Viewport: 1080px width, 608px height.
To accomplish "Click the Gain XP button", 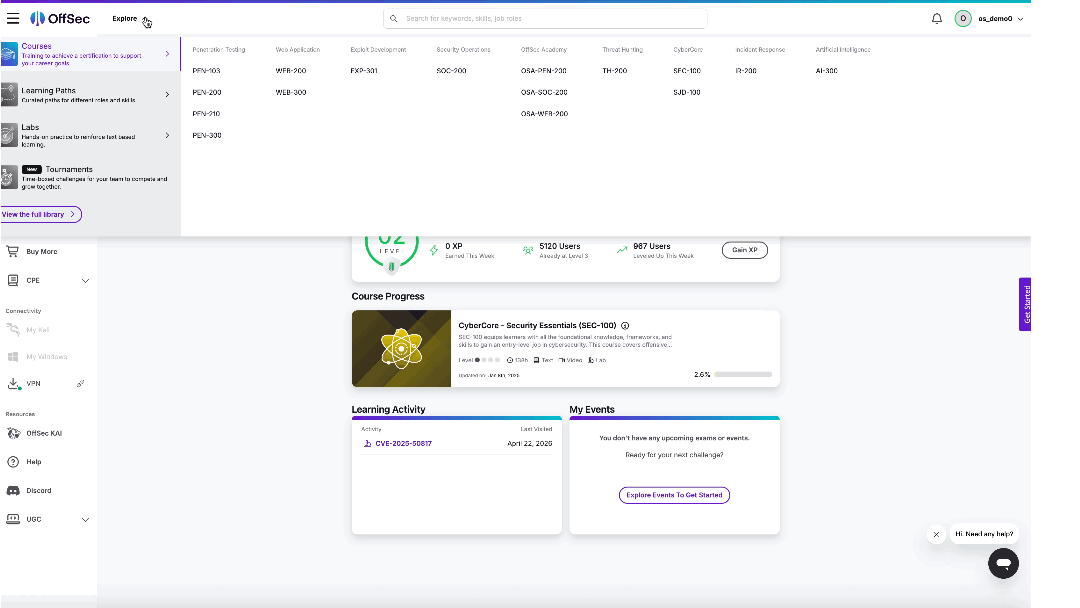I will [745, 250].
